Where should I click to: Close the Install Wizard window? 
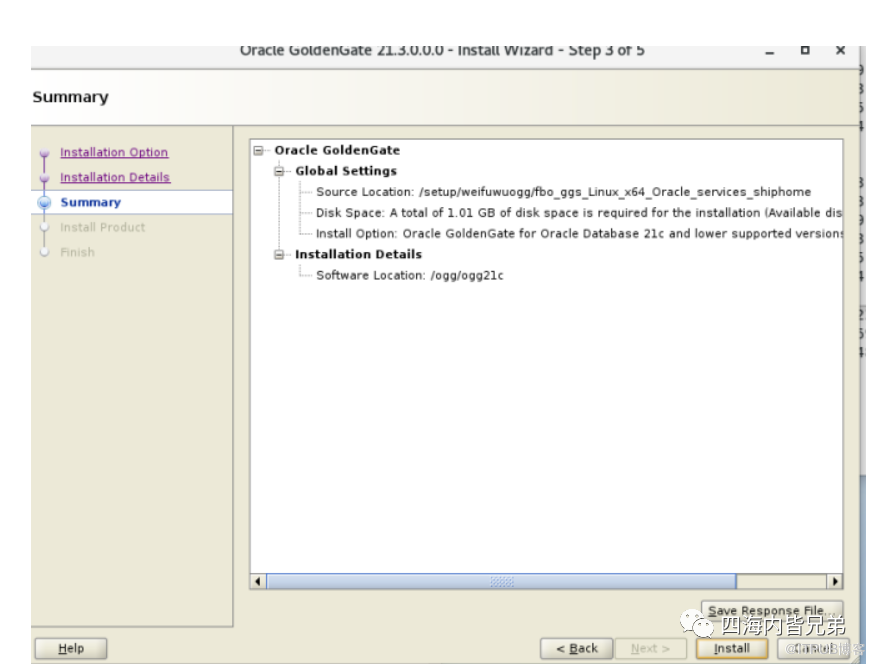(840, 50)
